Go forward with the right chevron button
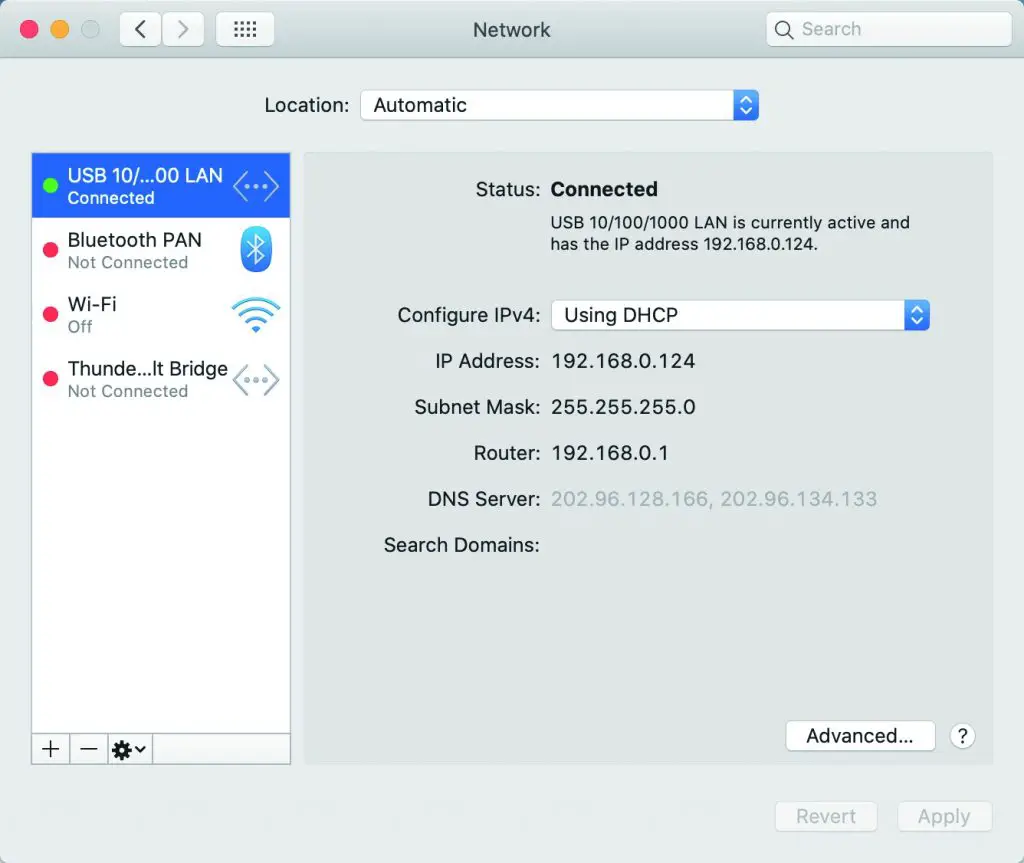This screenshot has height=863, width=1024. (x=183, y=29)
